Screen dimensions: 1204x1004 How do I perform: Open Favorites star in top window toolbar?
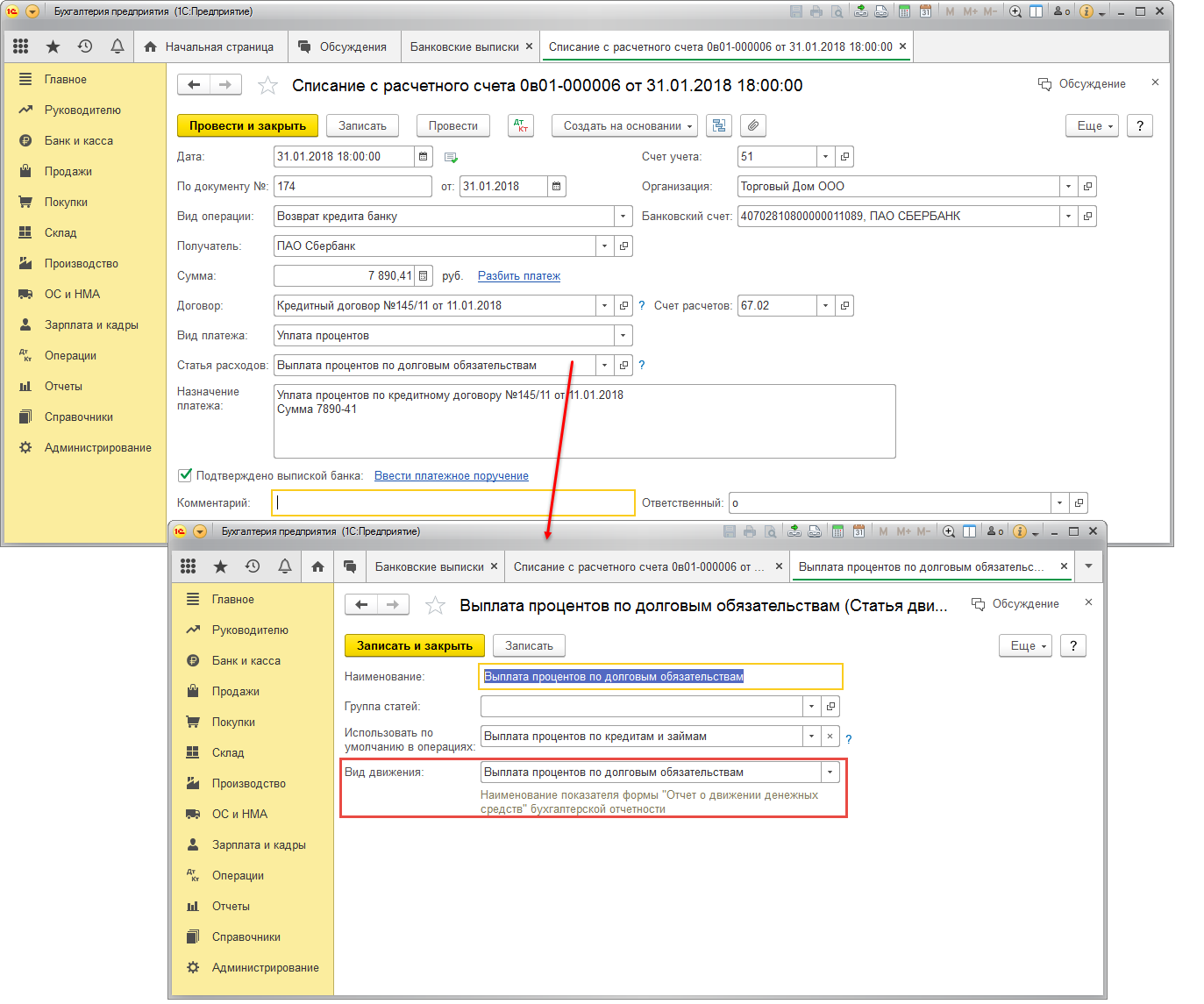point(53,46)
